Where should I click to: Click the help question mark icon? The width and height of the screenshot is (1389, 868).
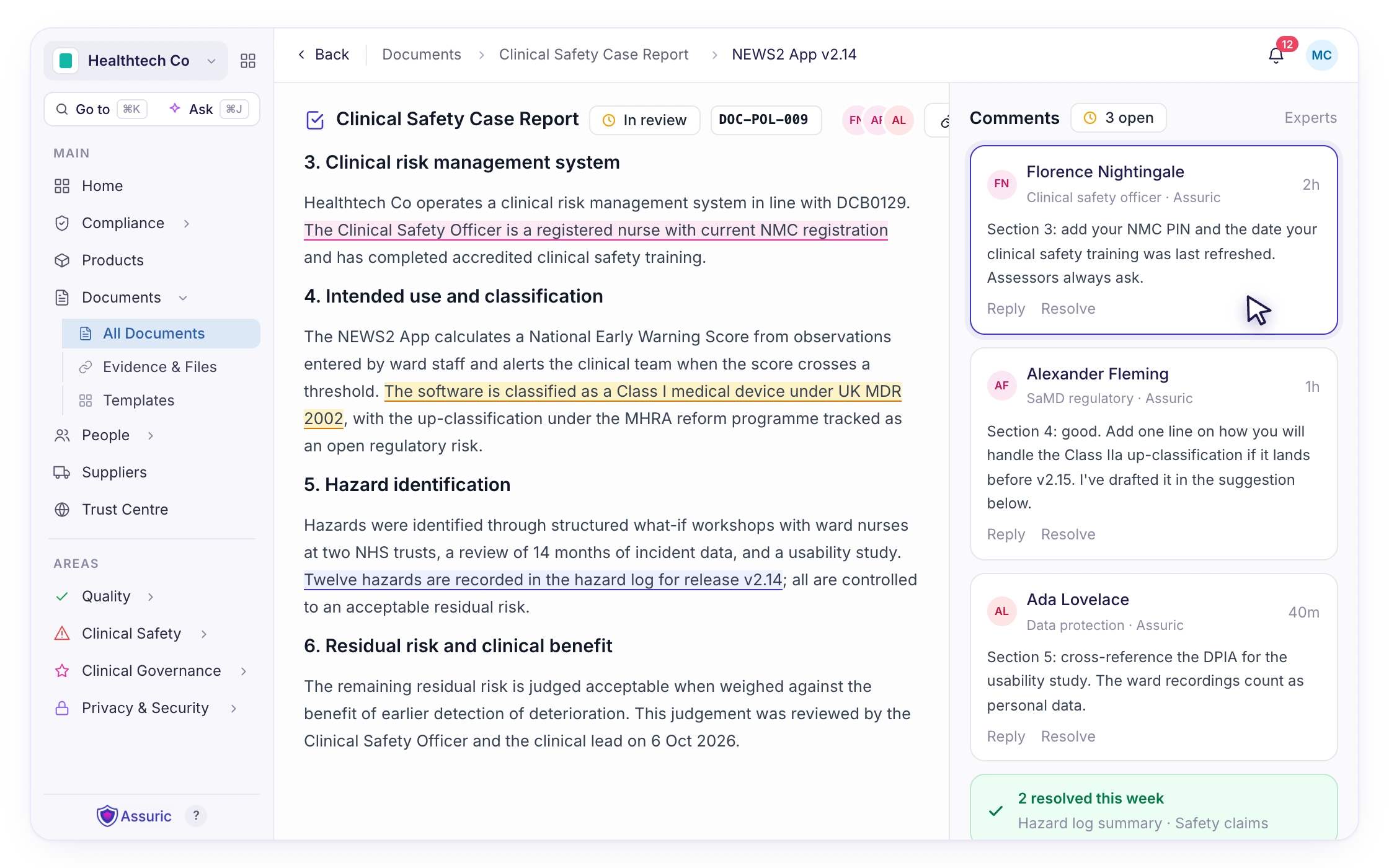point(196,815)
